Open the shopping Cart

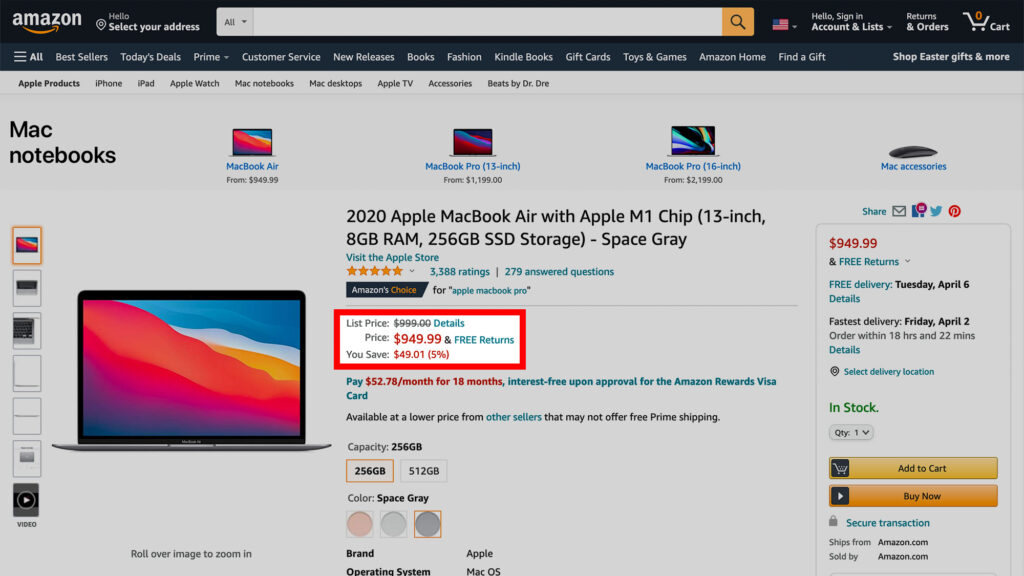click(x=987, y=21)
